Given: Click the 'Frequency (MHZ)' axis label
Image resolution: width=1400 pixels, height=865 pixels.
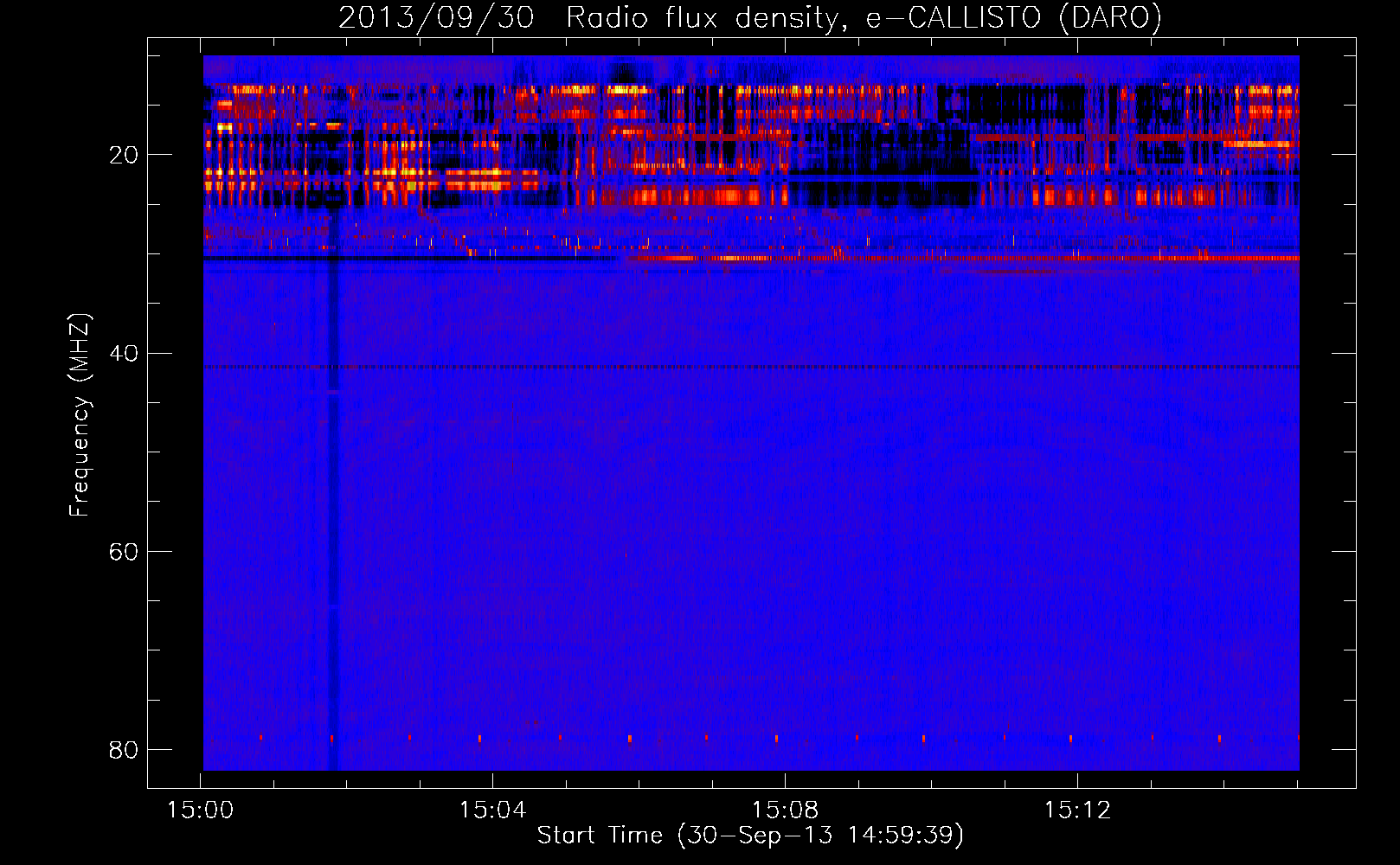Looking at the screenshot, I should (79, 415).
